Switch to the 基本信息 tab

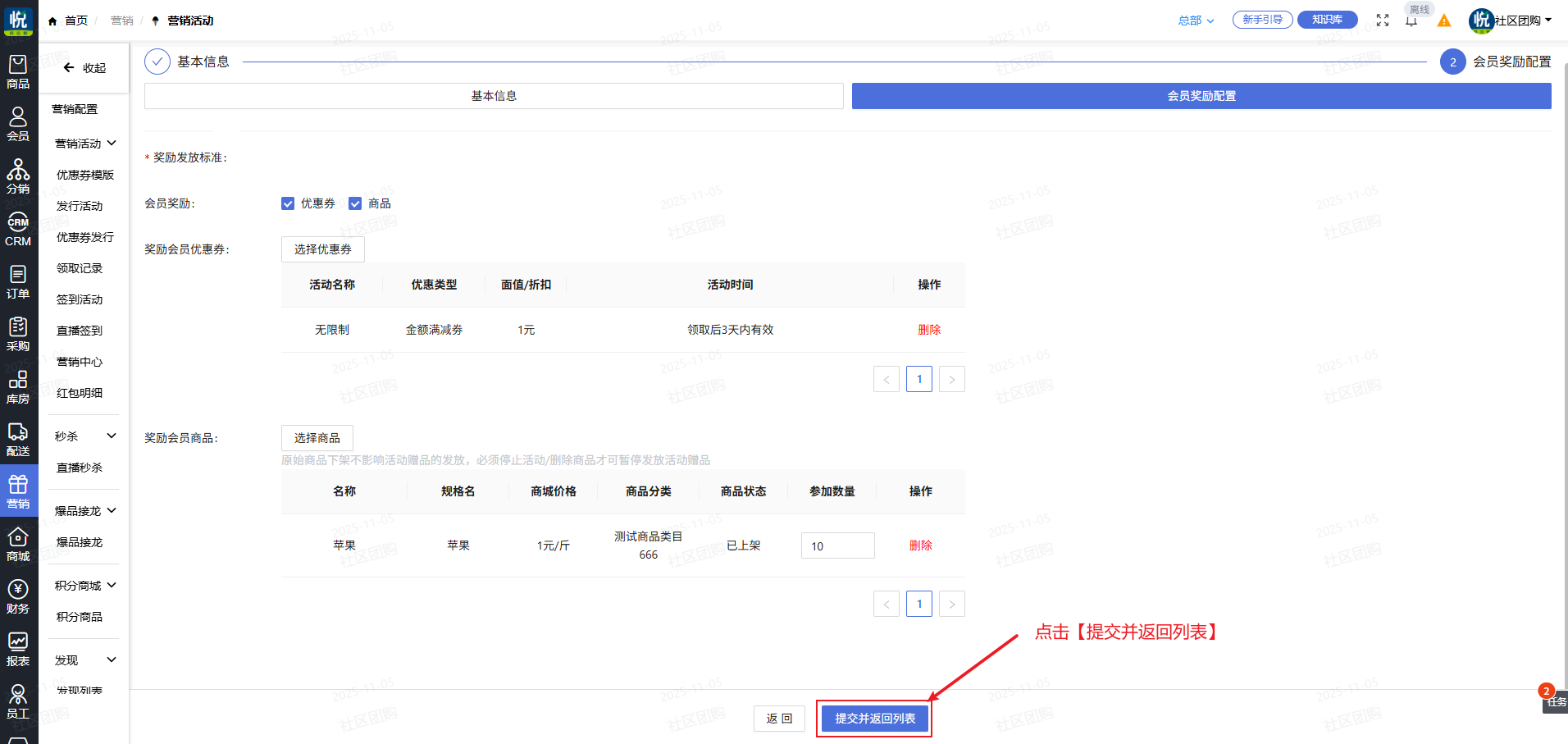tap(494, 96)
